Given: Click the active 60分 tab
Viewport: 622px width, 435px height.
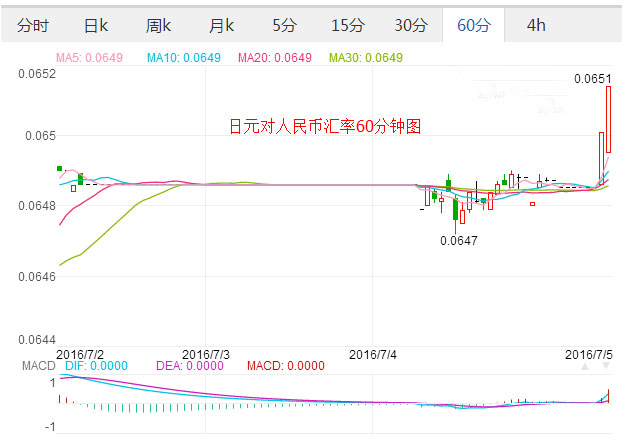Looking at the screenshot, I should point(473,25).
